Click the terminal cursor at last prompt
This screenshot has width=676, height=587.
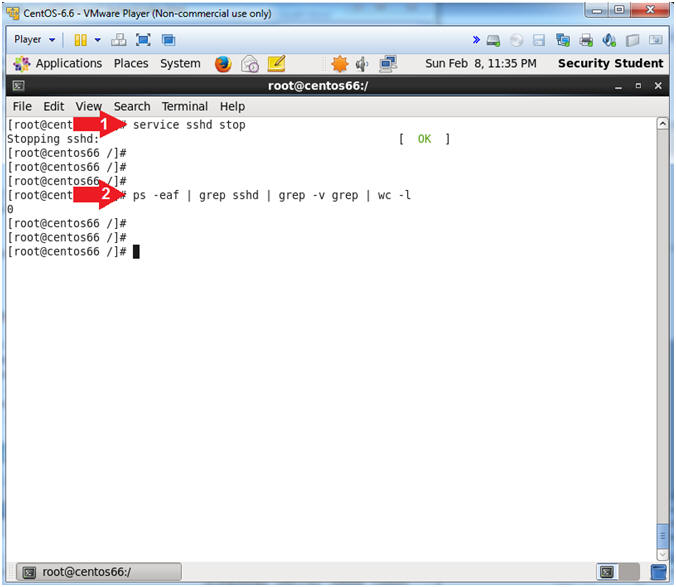[136, 252]
